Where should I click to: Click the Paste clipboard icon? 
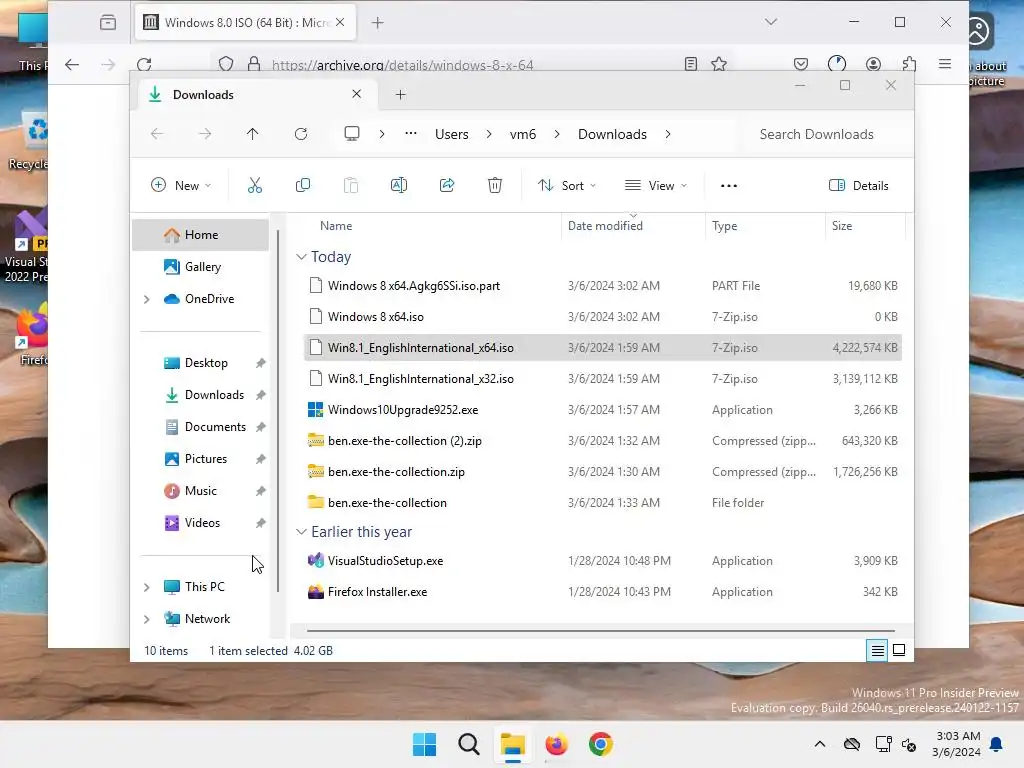click(x=351, y=185)
